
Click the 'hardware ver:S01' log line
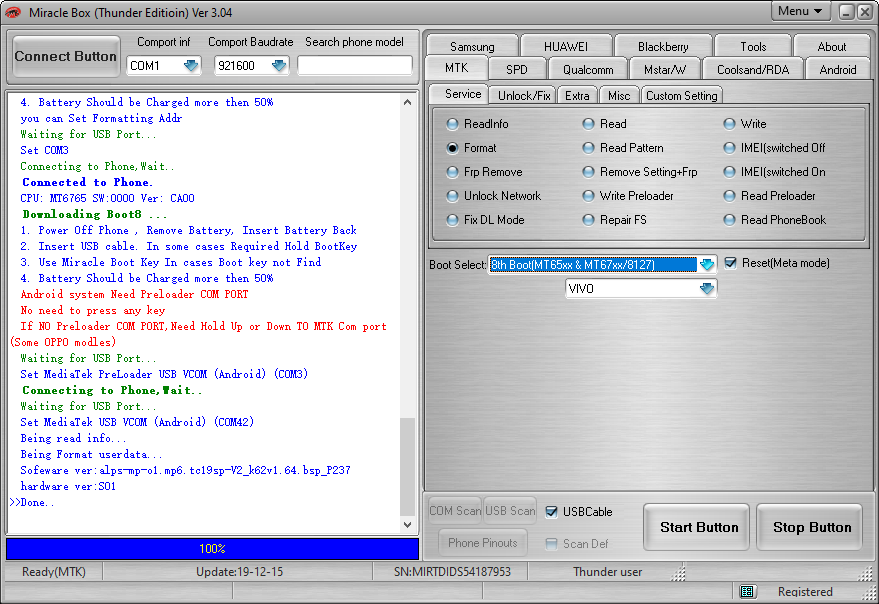68,486
